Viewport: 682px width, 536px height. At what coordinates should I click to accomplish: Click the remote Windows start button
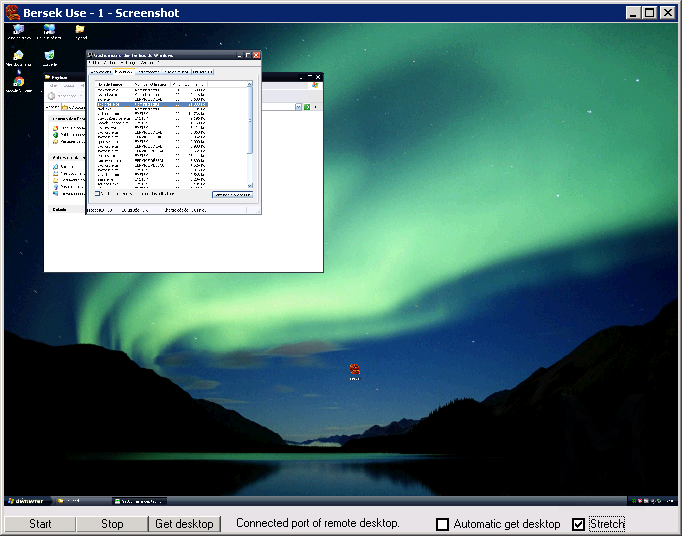click(x=22, y=499)
